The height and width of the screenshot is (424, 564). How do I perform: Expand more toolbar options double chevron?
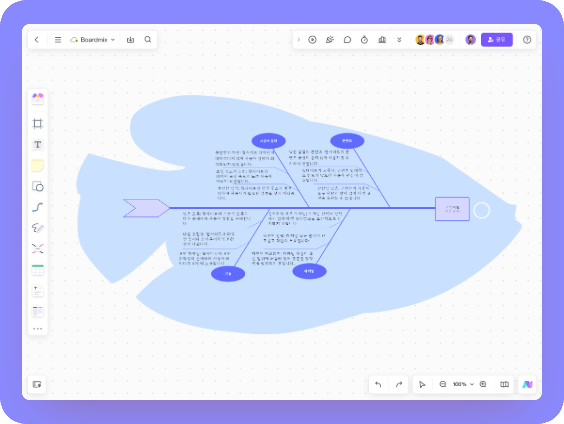(x=399, y=40)
